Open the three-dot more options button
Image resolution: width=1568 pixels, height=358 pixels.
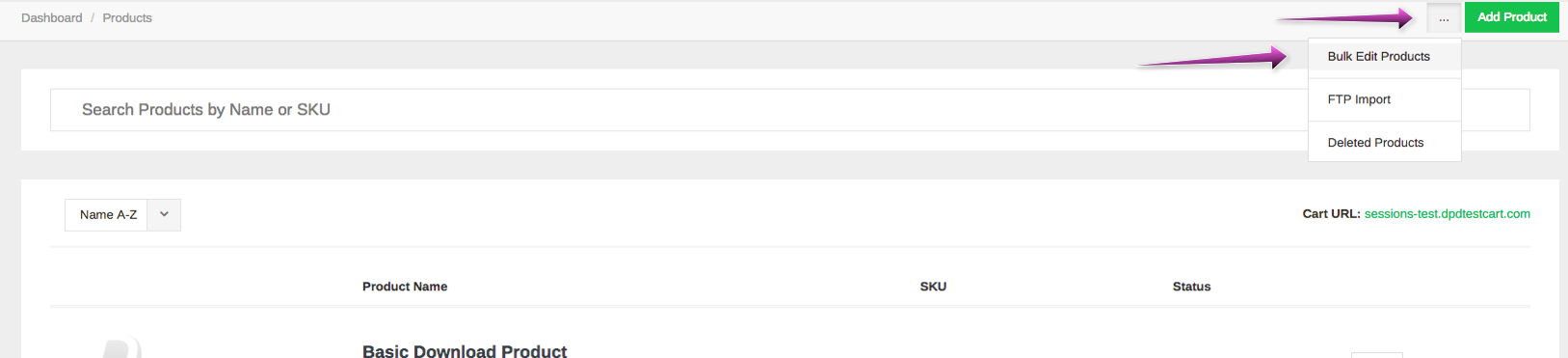click(x=1444, y=17)
